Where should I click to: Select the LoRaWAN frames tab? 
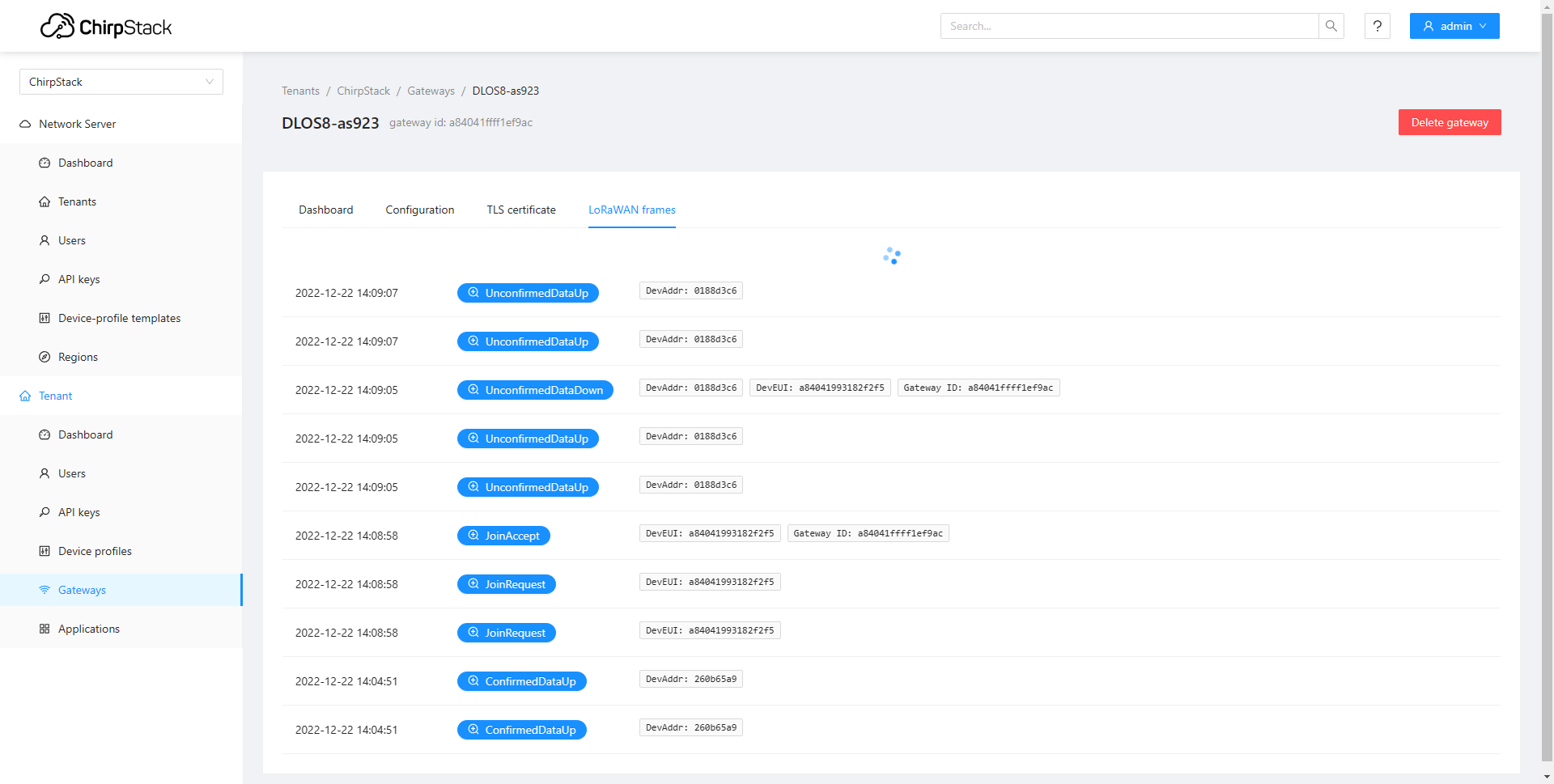click(x=632, y=210)
